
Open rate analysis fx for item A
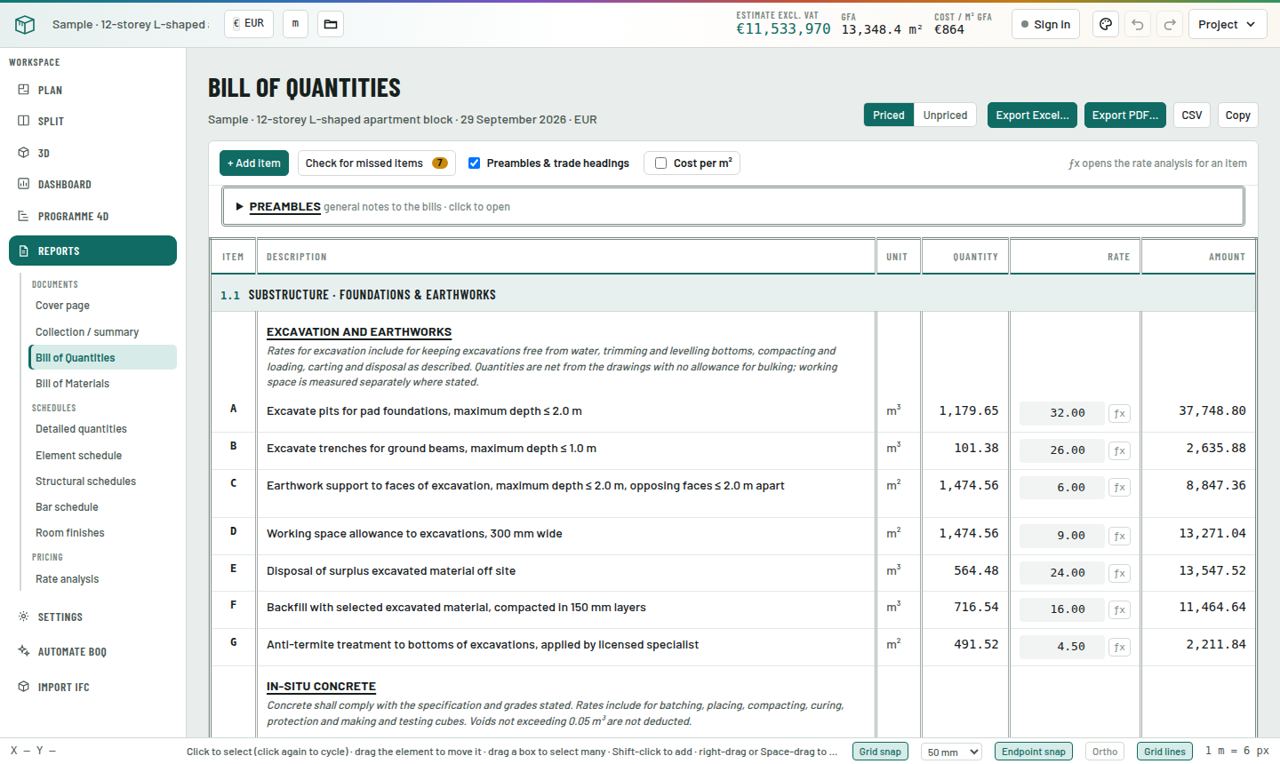(x=1119, y=413)
